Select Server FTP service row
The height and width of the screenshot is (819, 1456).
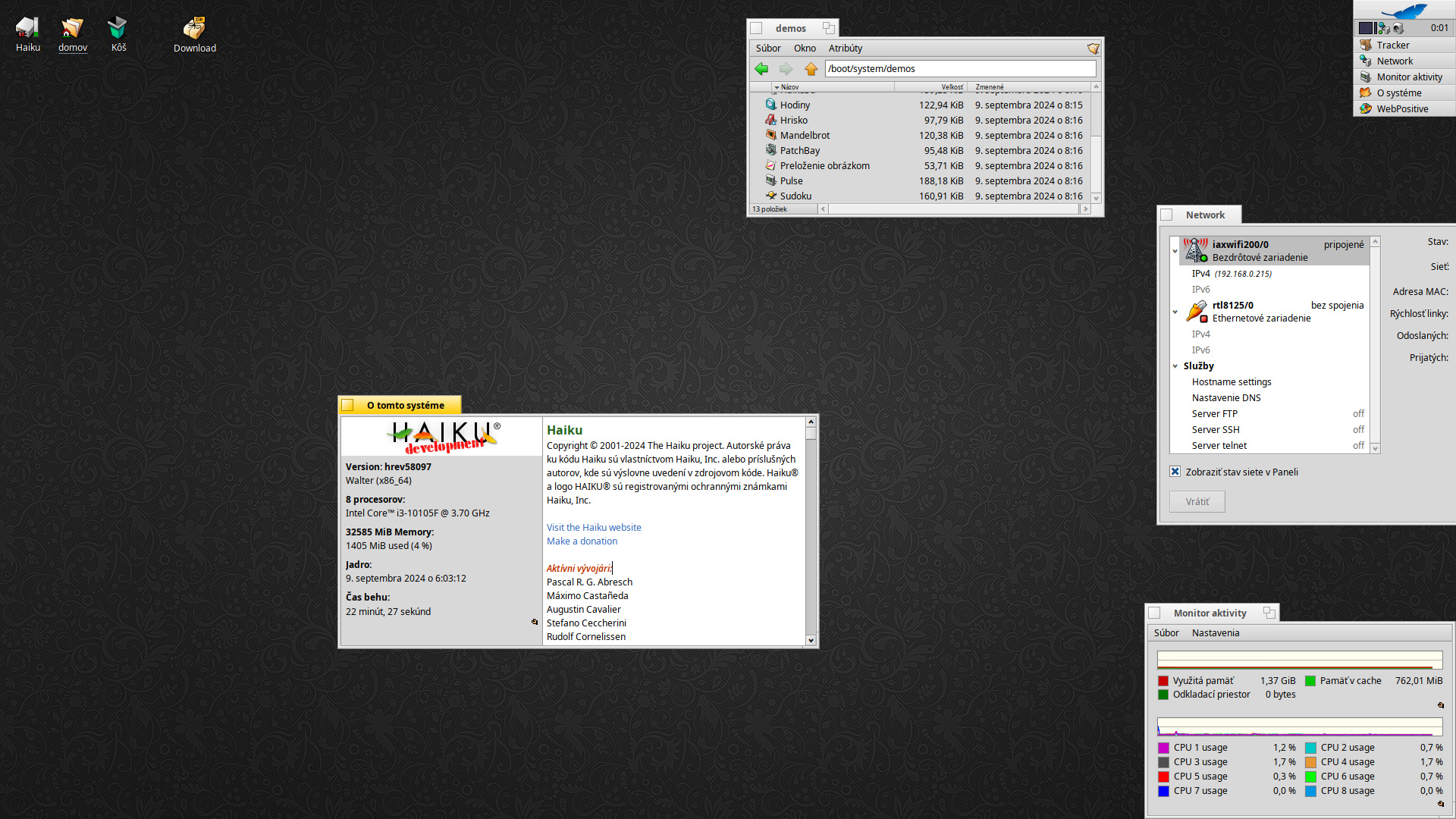(x=1275, y=414)
